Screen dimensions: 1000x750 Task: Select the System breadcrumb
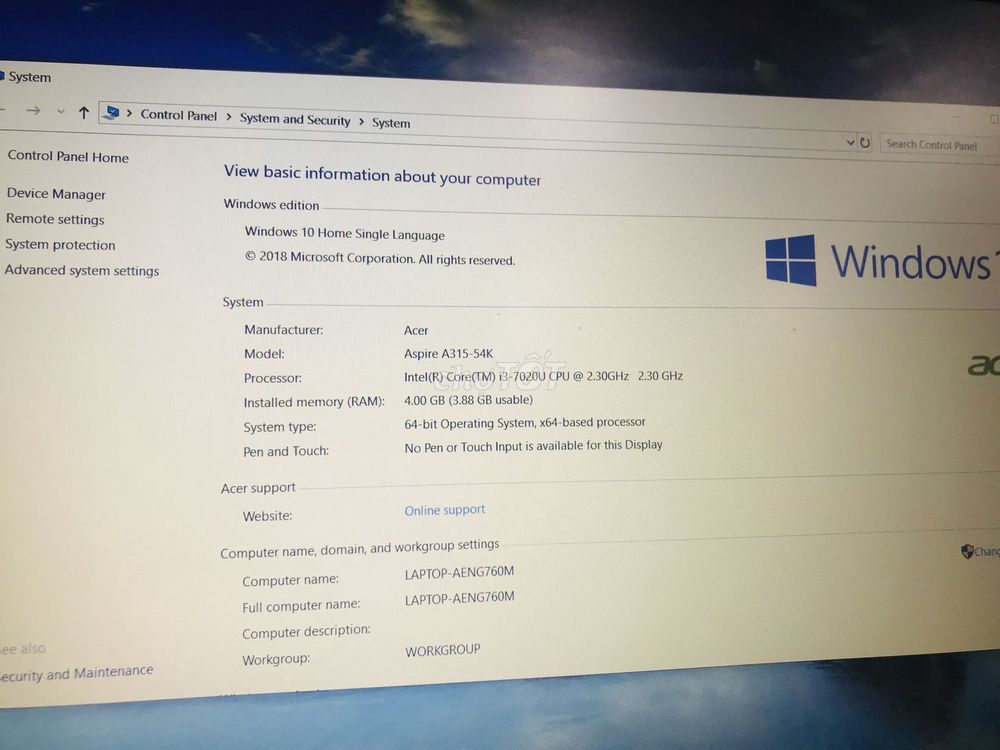[391, 122]
